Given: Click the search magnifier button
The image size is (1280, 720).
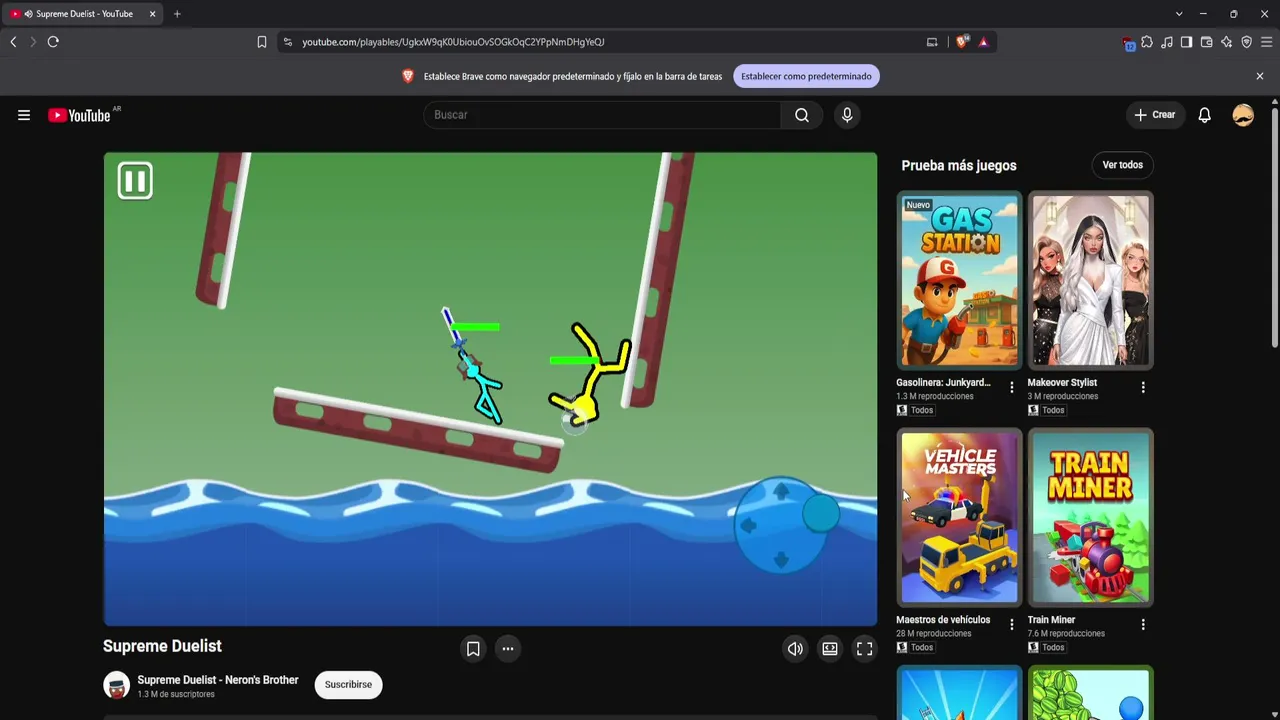Looking at the screenshot, I should click(x=802, y=115).
